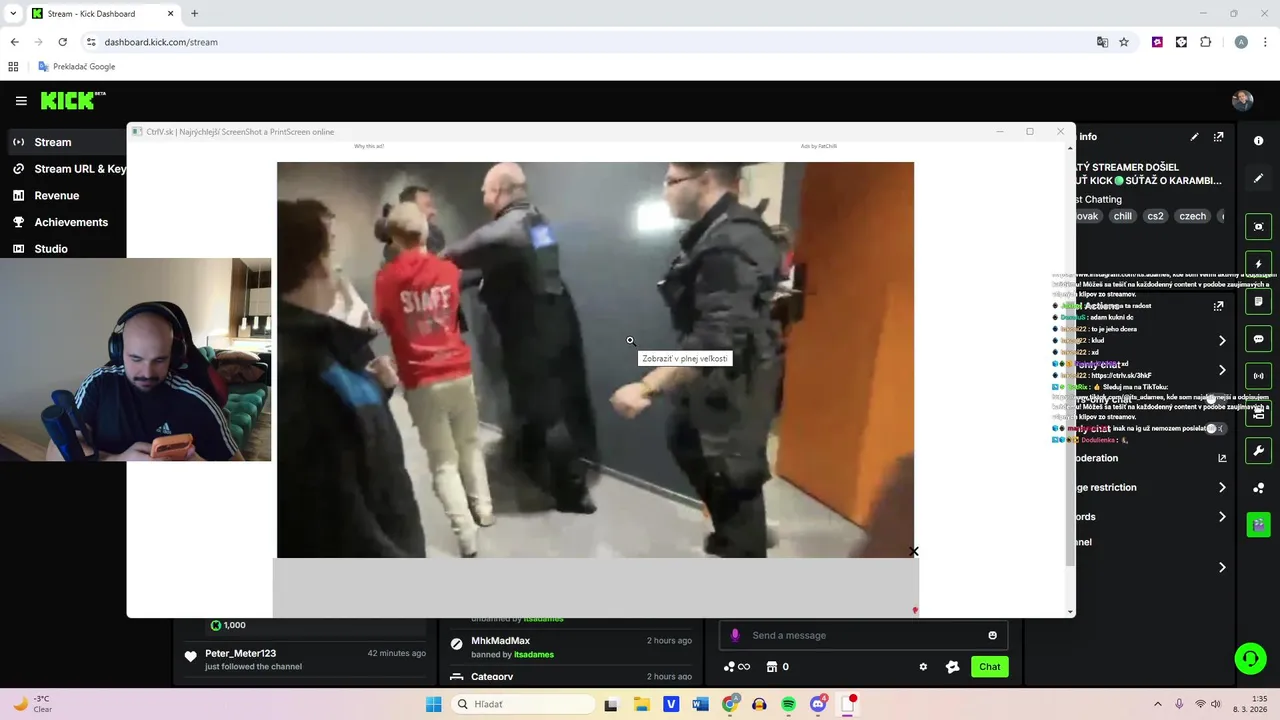Select the czech tag chip
Screen dimensions: 1280x720
(1192, 216)
